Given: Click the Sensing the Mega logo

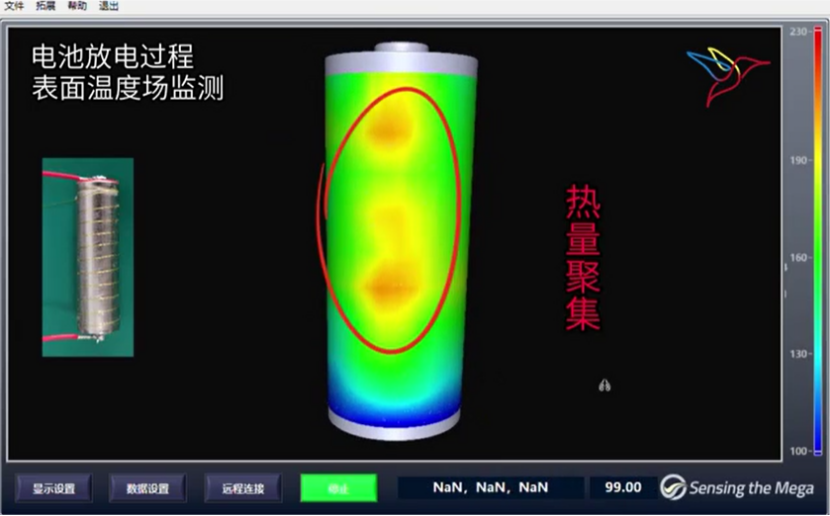Looking at the screenshot, I should pyautogui.click(x=737, y=488).
